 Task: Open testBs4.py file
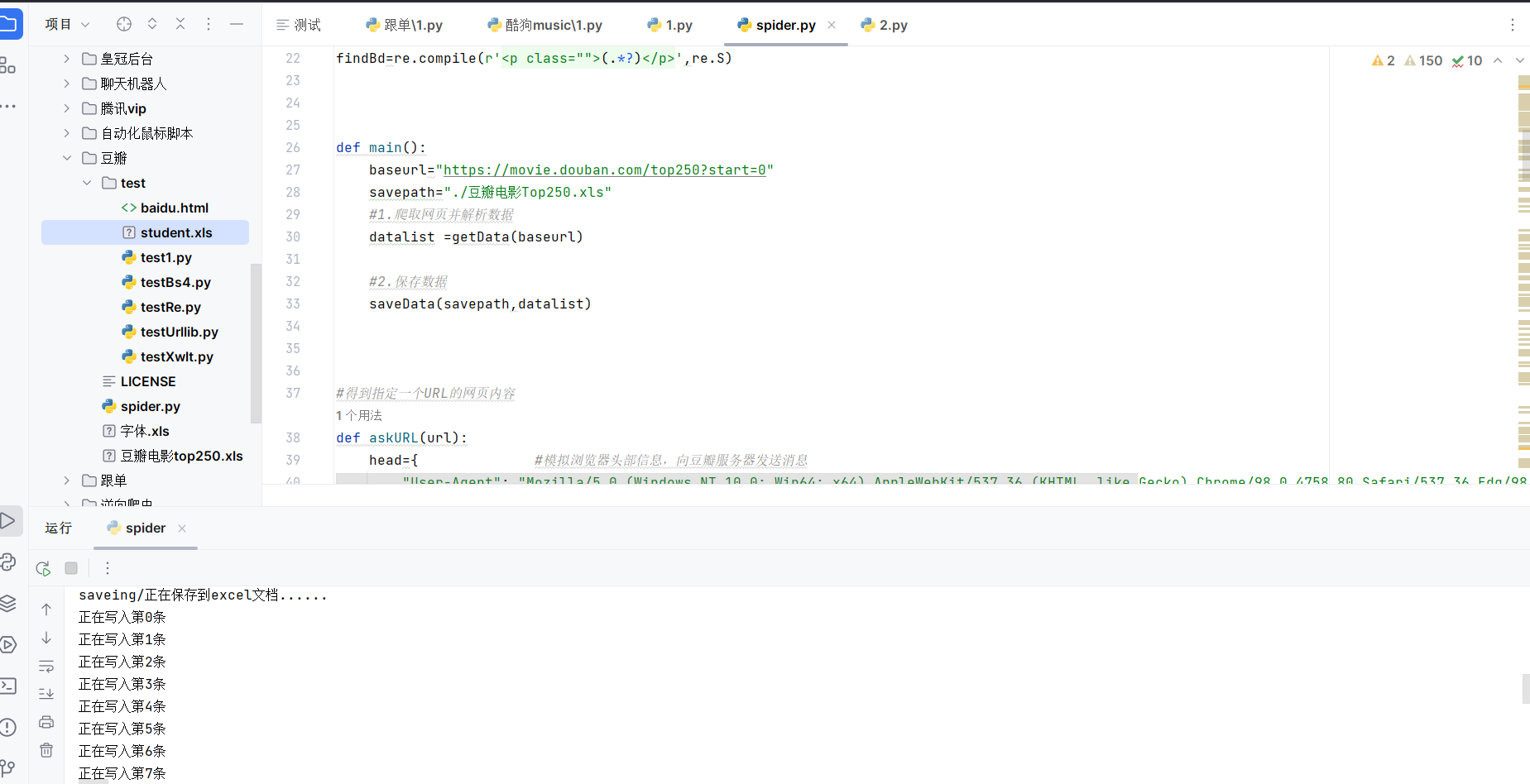[166, 282]
